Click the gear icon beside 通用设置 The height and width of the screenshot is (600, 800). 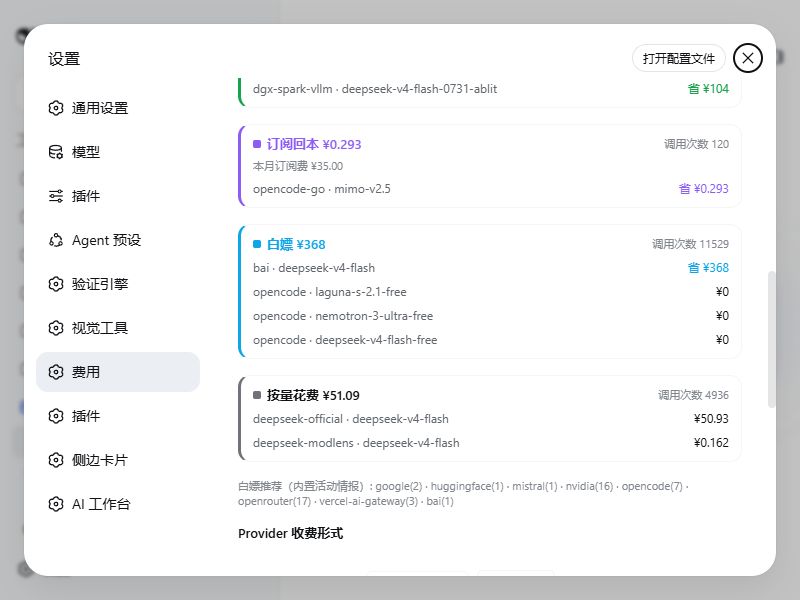56,108
